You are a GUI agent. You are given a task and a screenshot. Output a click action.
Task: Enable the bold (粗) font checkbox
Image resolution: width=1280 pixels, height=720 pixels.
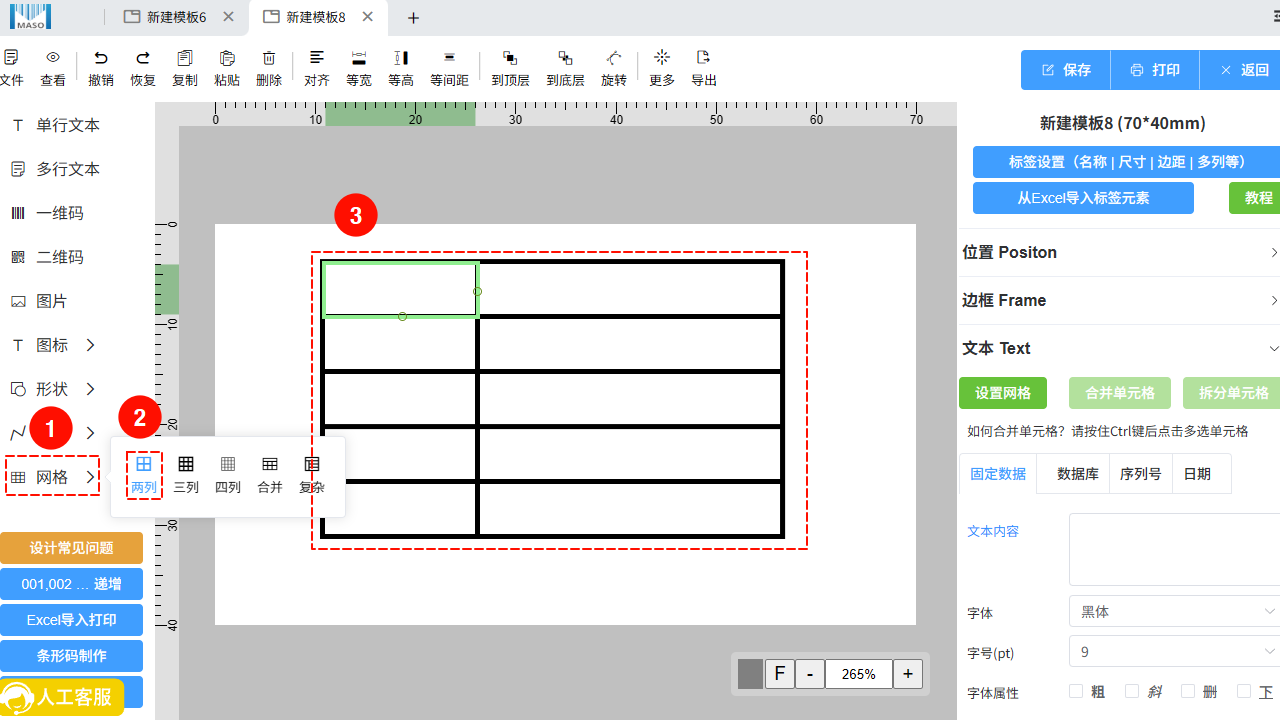point(1076,691)
